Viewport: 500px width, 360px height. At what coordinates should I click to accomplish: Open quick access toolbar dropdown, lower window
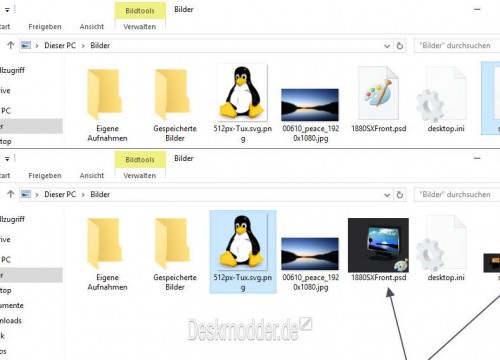7,159
